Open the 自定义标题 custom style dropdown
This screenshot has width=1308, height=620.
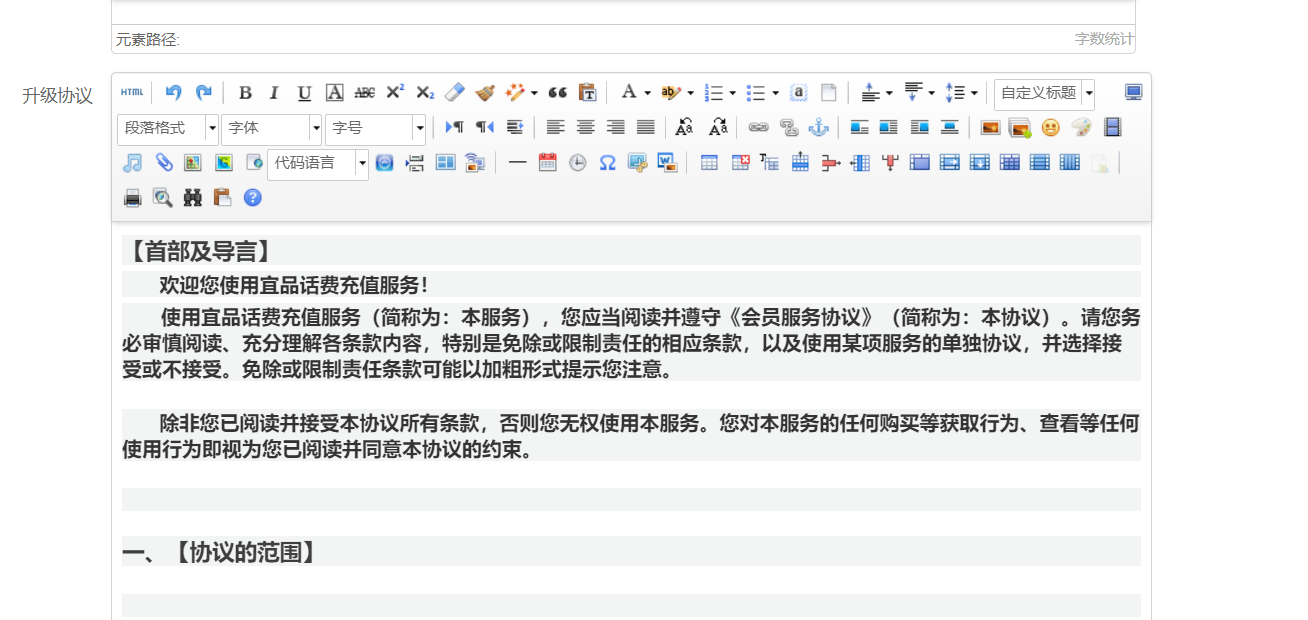[x=1044, y=94]
